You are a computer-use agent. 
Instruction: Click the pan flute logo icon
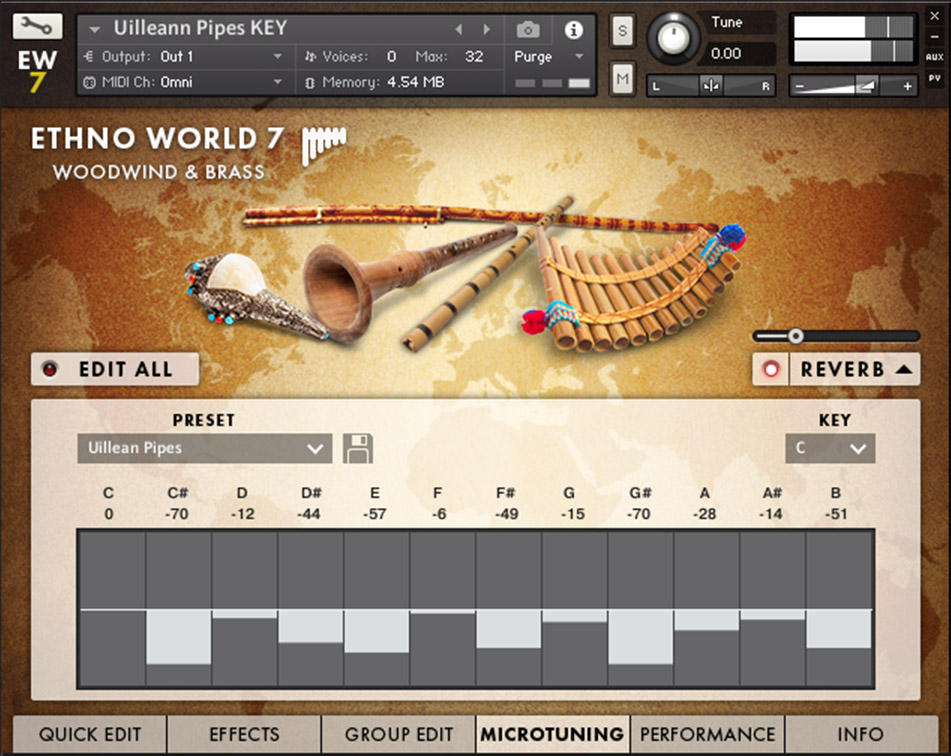click(324, 146)
